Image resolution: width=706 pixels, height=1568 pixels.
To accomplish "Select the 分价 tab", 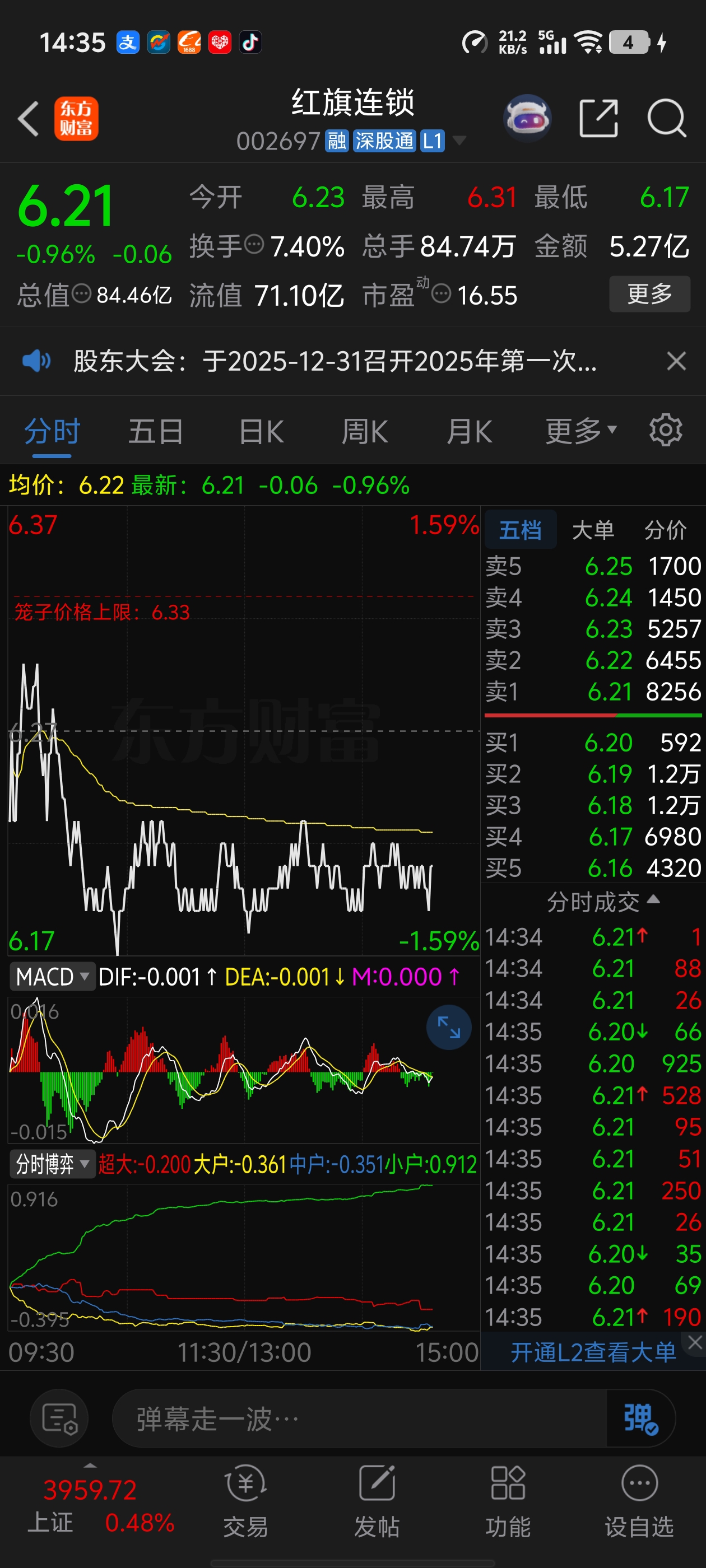I will (x=665, y=530).
